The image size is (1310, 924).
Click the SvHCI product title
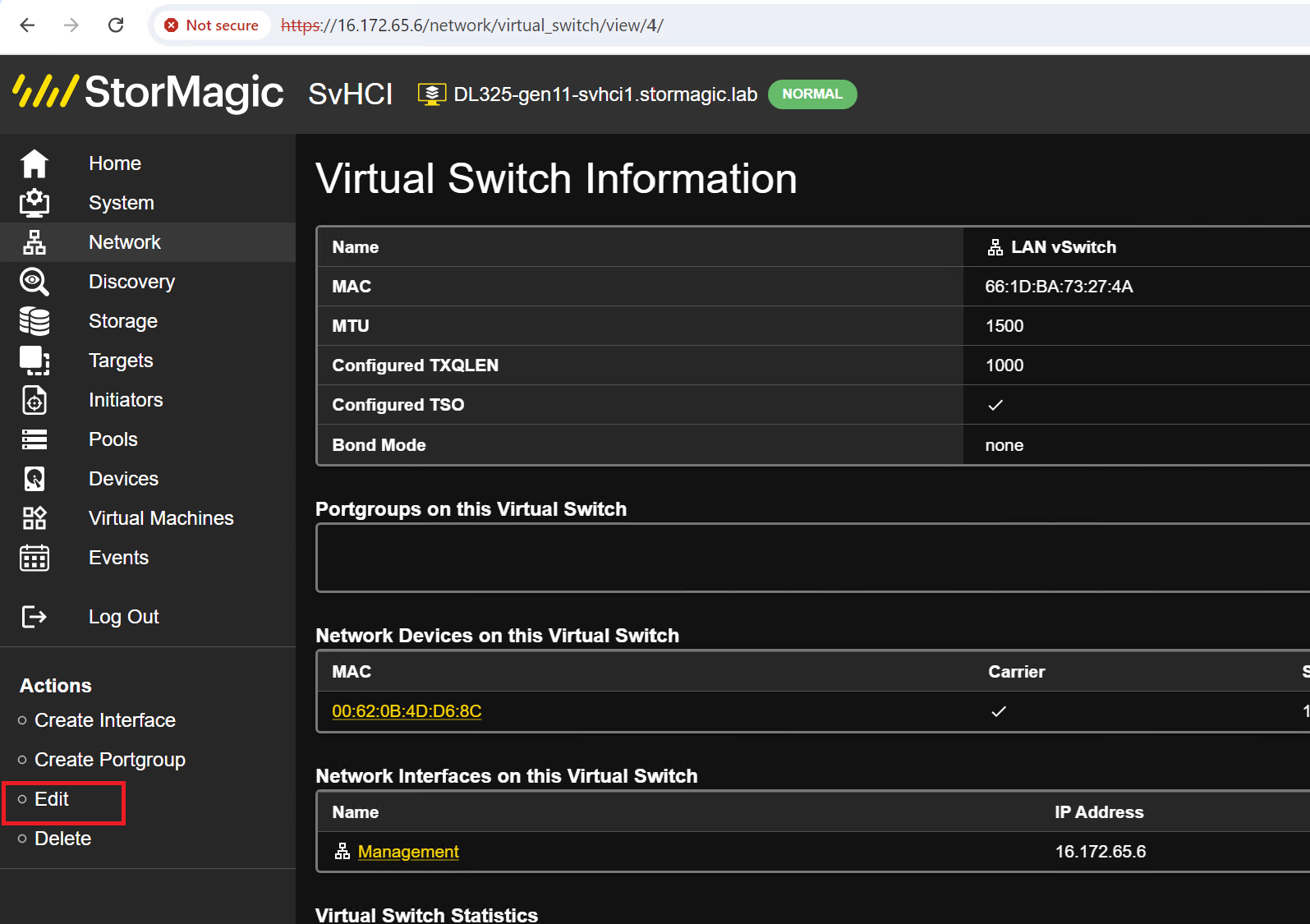pos(351,94)
